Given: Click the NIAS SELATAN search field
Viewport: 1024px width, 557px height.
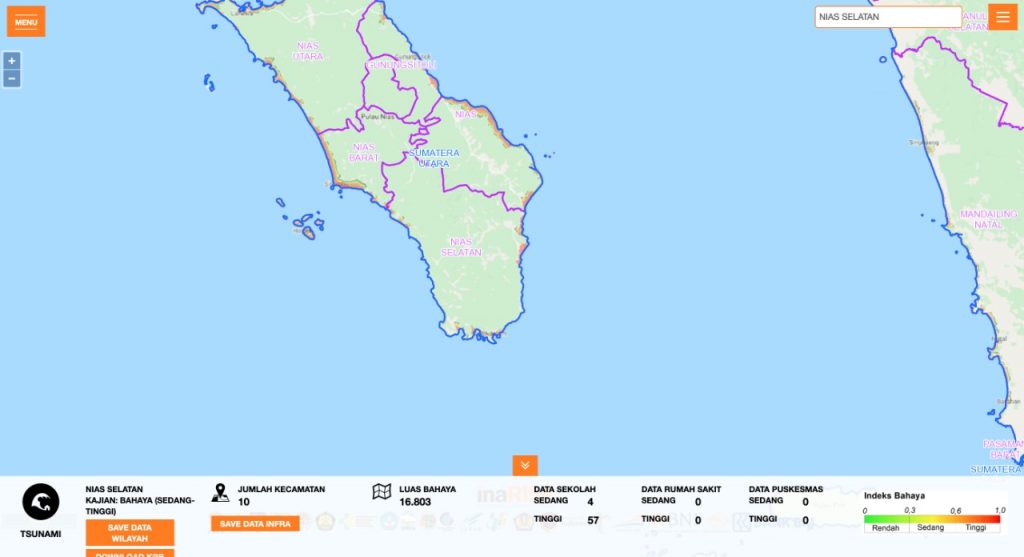Looking at the screenshot, I should click(888, 17).
